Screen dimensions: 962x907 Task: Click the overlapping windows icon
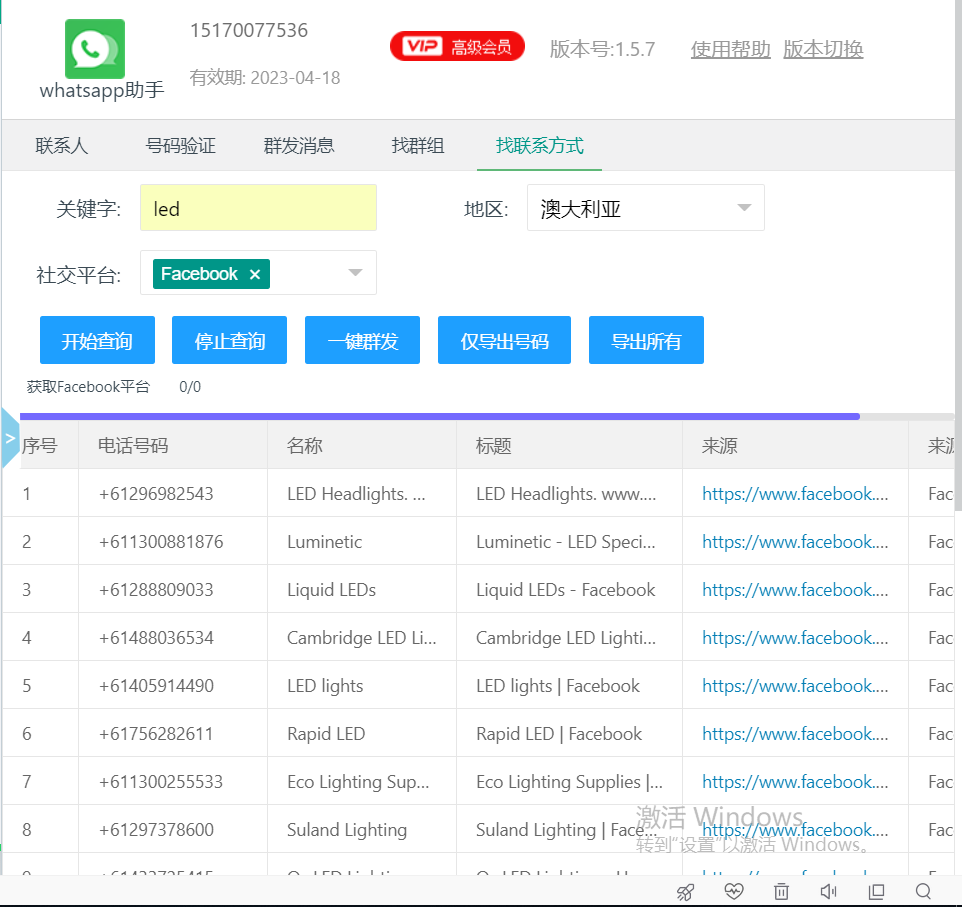[x=877, y=891]
